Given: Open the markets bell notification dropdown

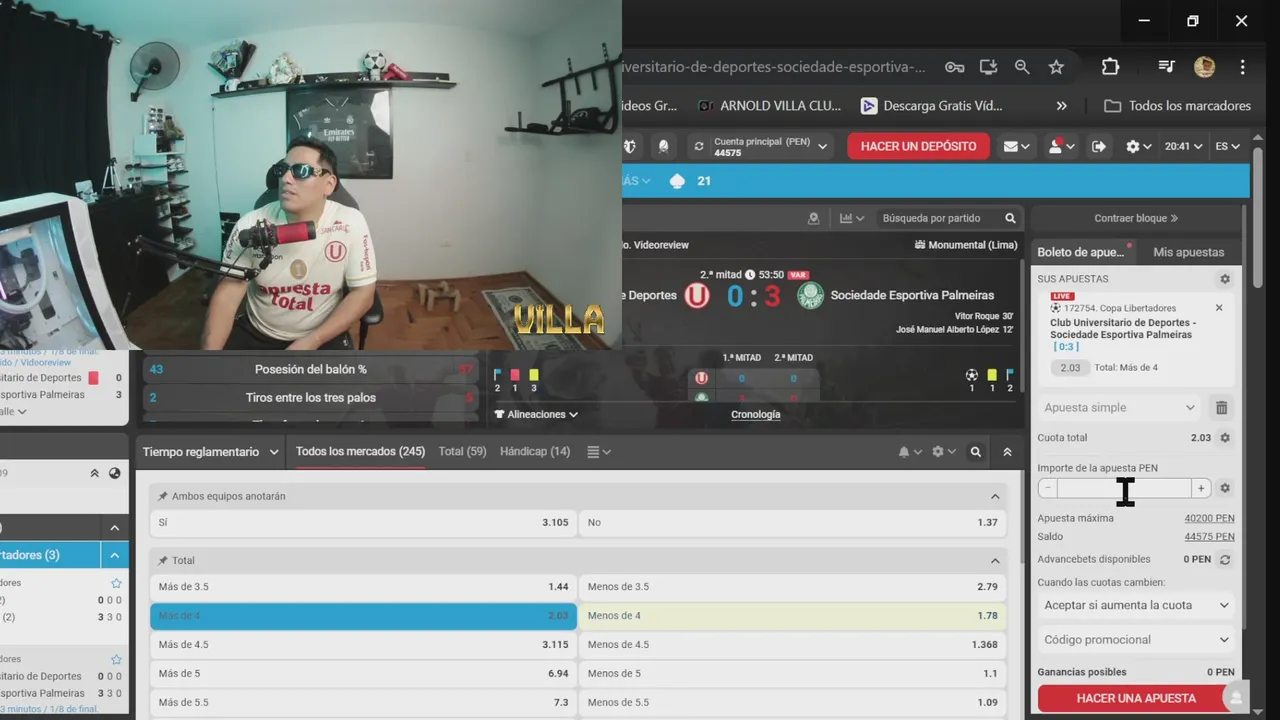Looking at the screenshot, I should click(x=909, y=452).
